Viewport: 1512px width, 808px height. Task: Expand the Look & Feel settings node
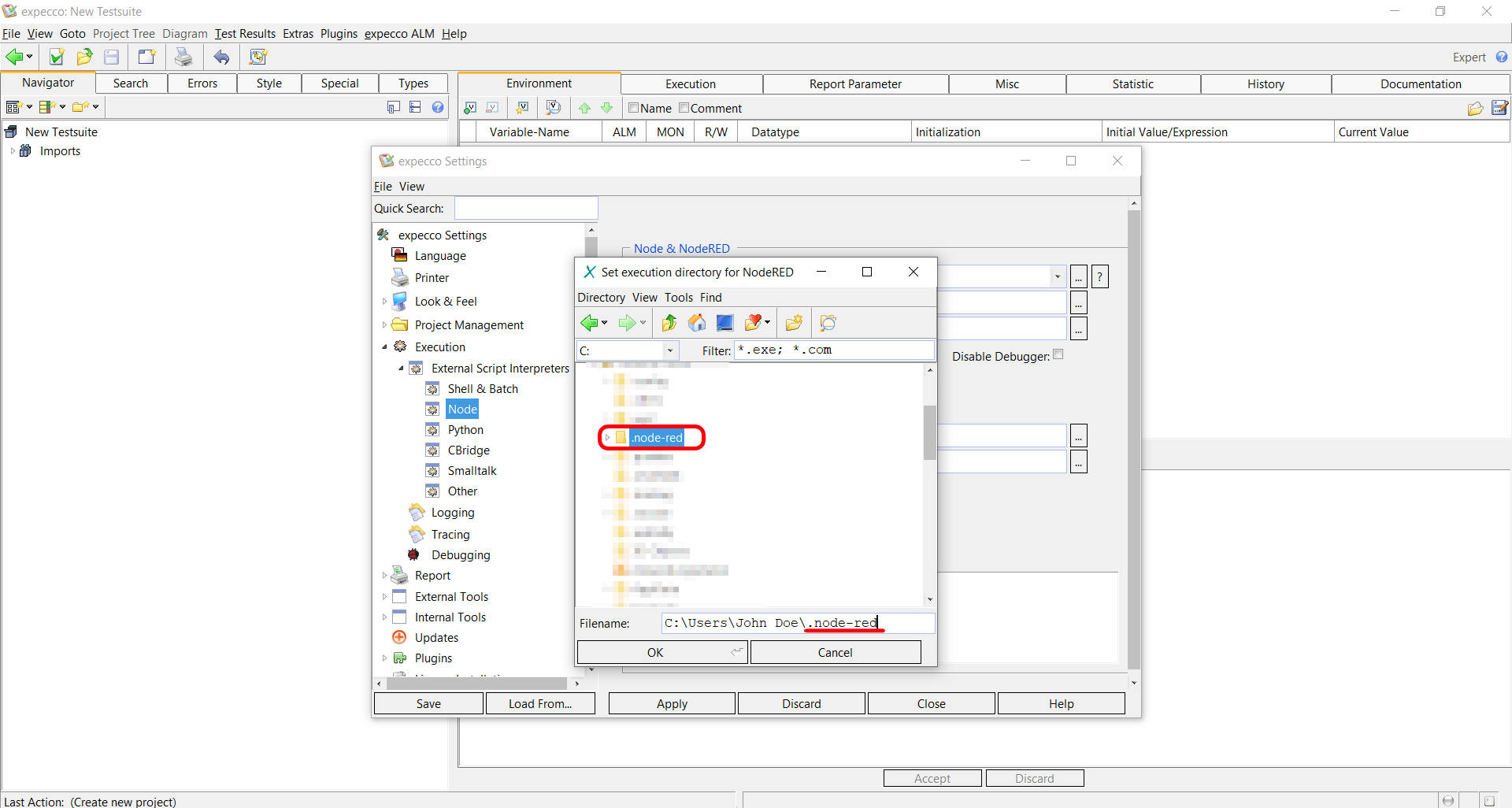(384, 302)
